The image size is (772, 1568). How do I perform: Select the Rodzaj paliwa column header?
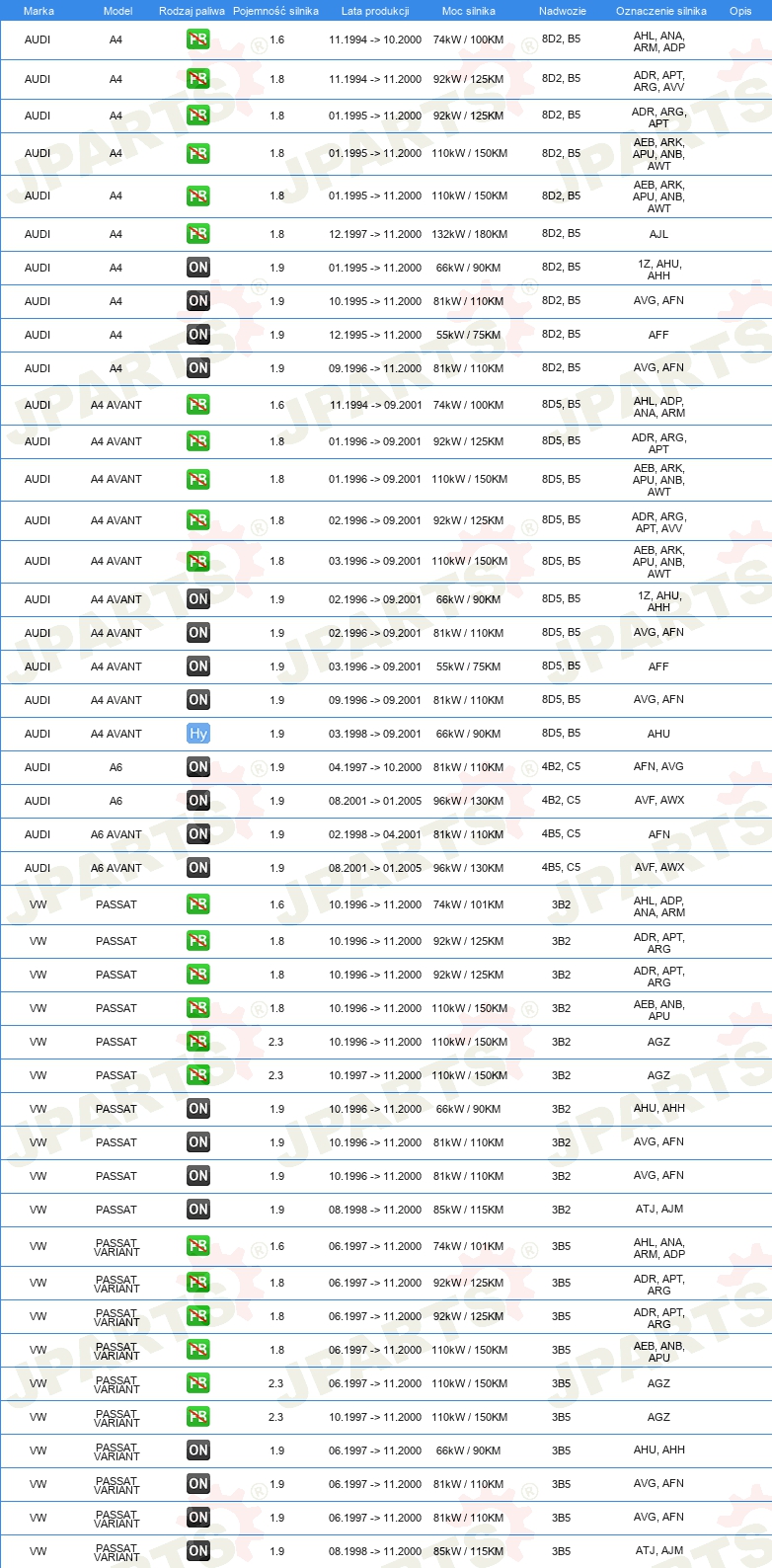point(192,11)
